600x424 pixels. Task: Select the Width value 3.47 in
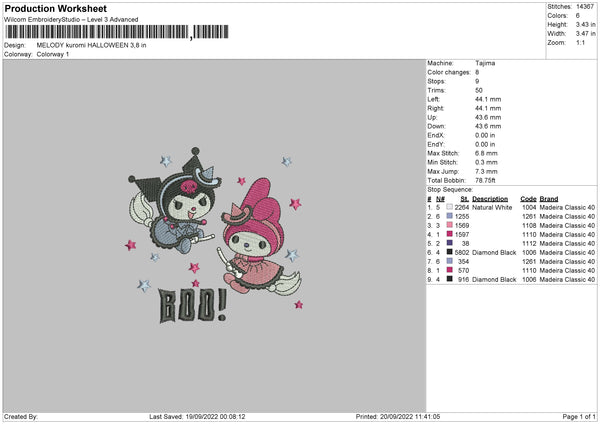point(585,34)
